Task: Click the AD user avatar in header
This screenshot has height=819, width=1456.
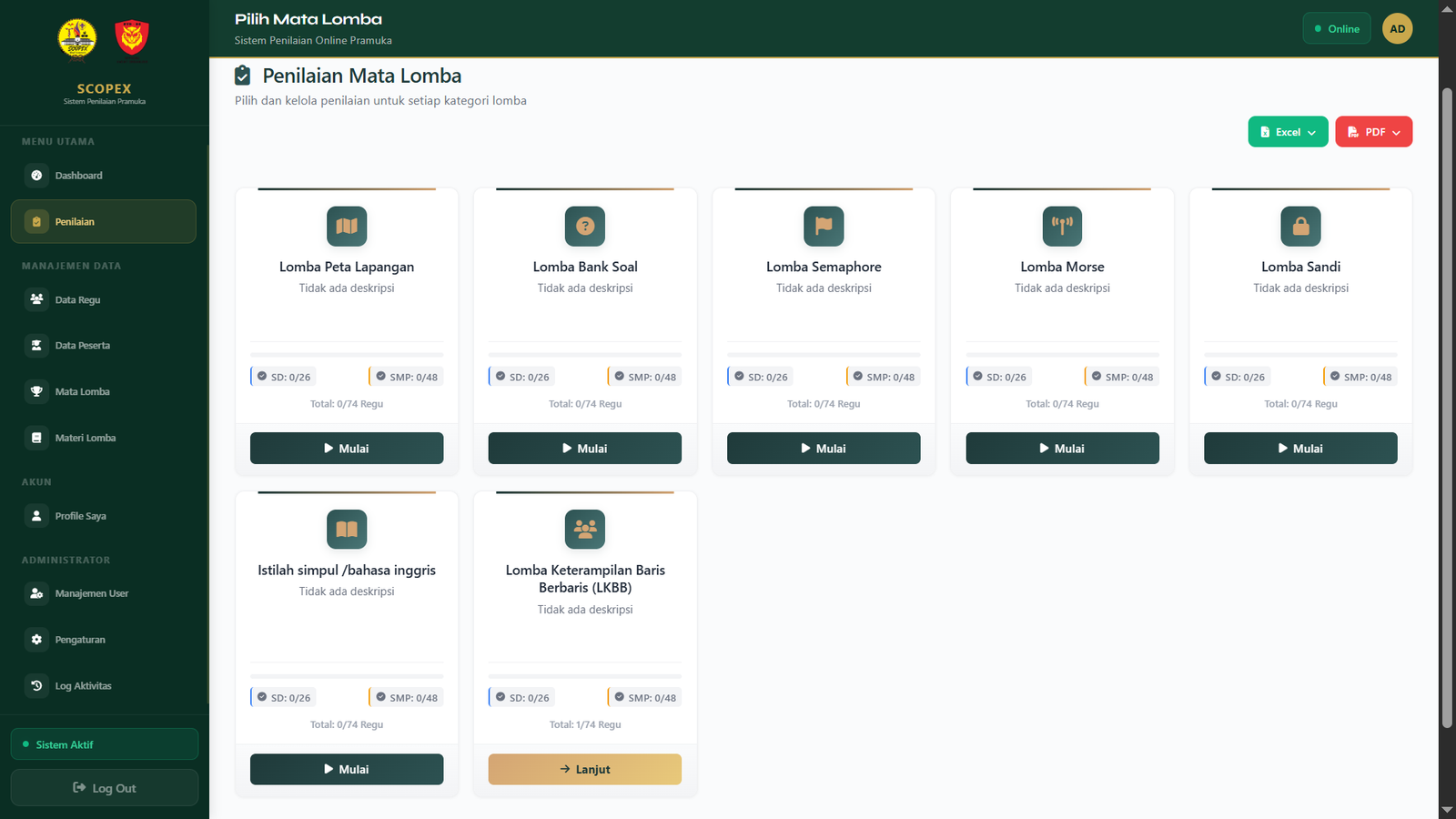Action: point(1397,28)
